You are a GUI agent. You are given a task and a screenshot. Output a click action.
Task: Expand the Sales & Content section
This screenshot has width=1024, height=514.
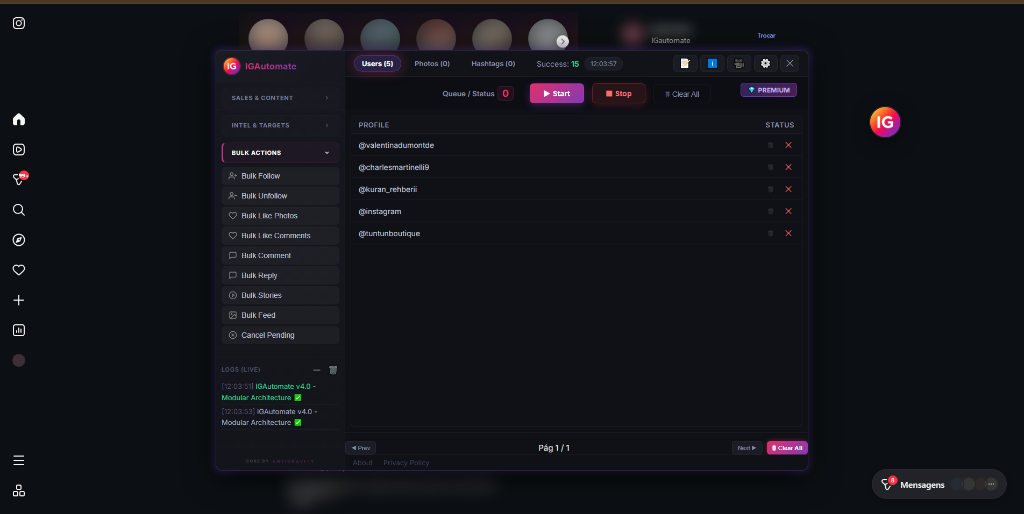point(280,98)
